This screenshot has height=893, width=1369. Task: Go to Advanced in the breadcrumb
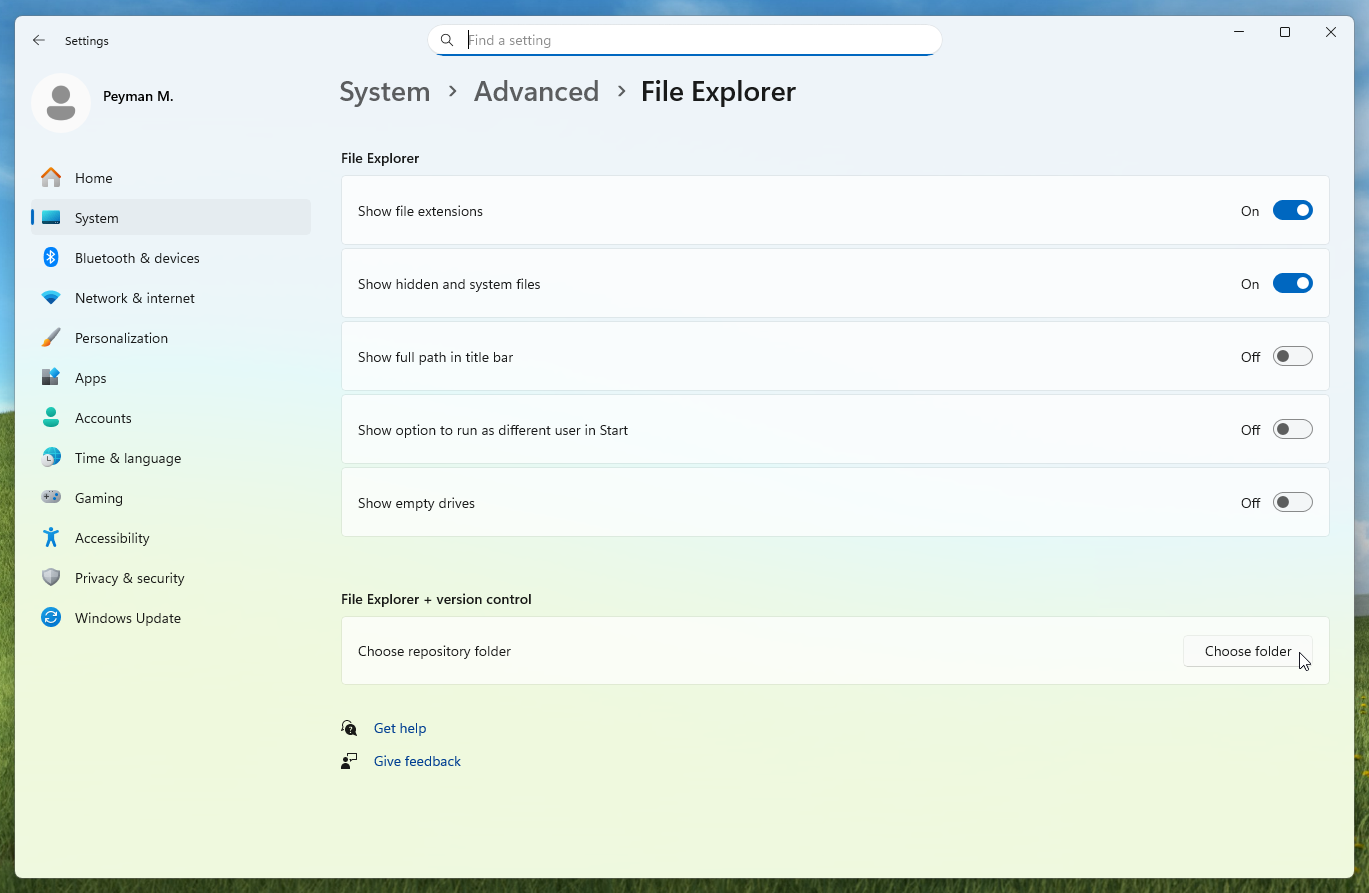click(x=536, y=92)
